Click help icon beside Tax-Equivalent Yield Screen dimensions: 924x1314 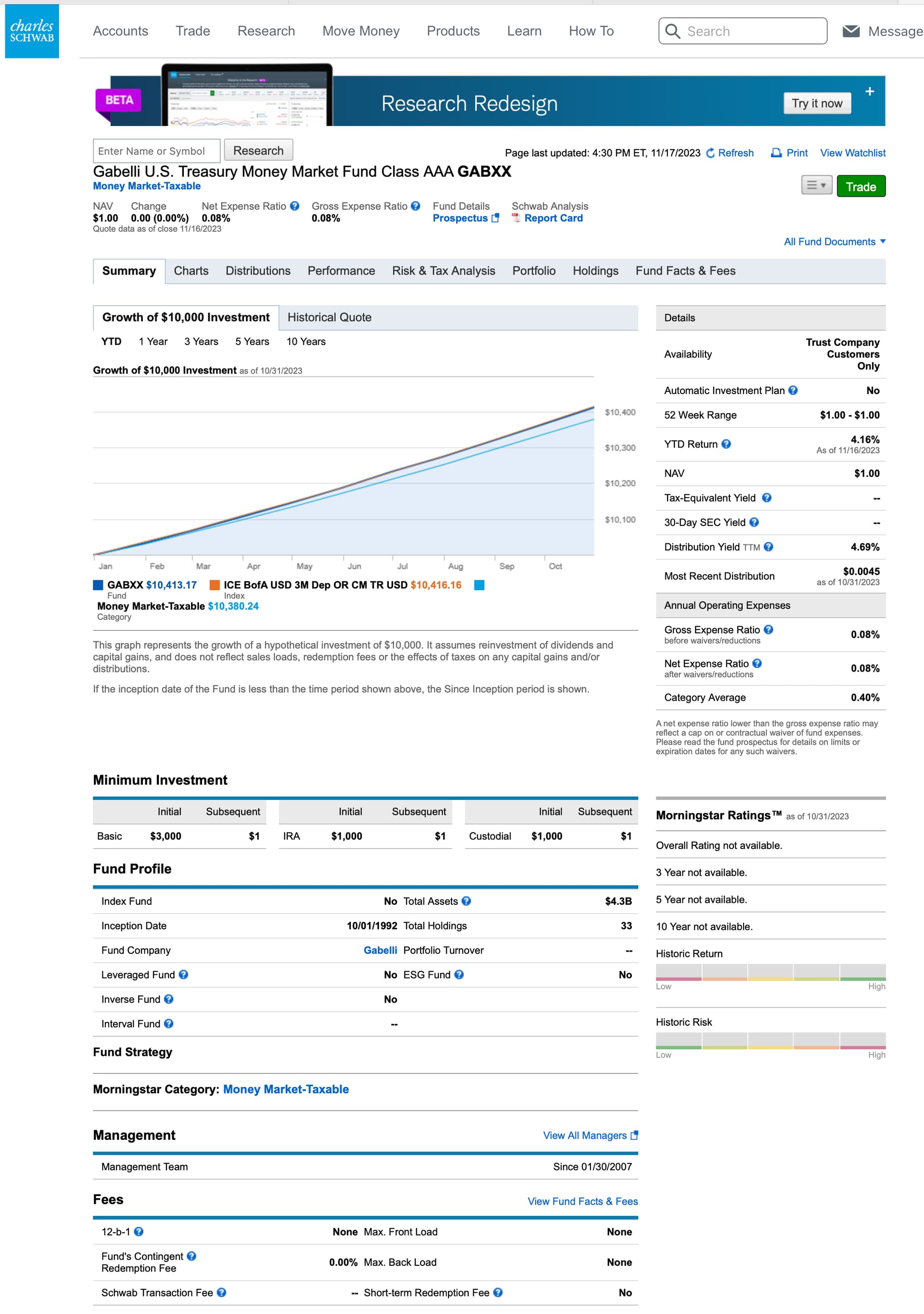point(767,498)
